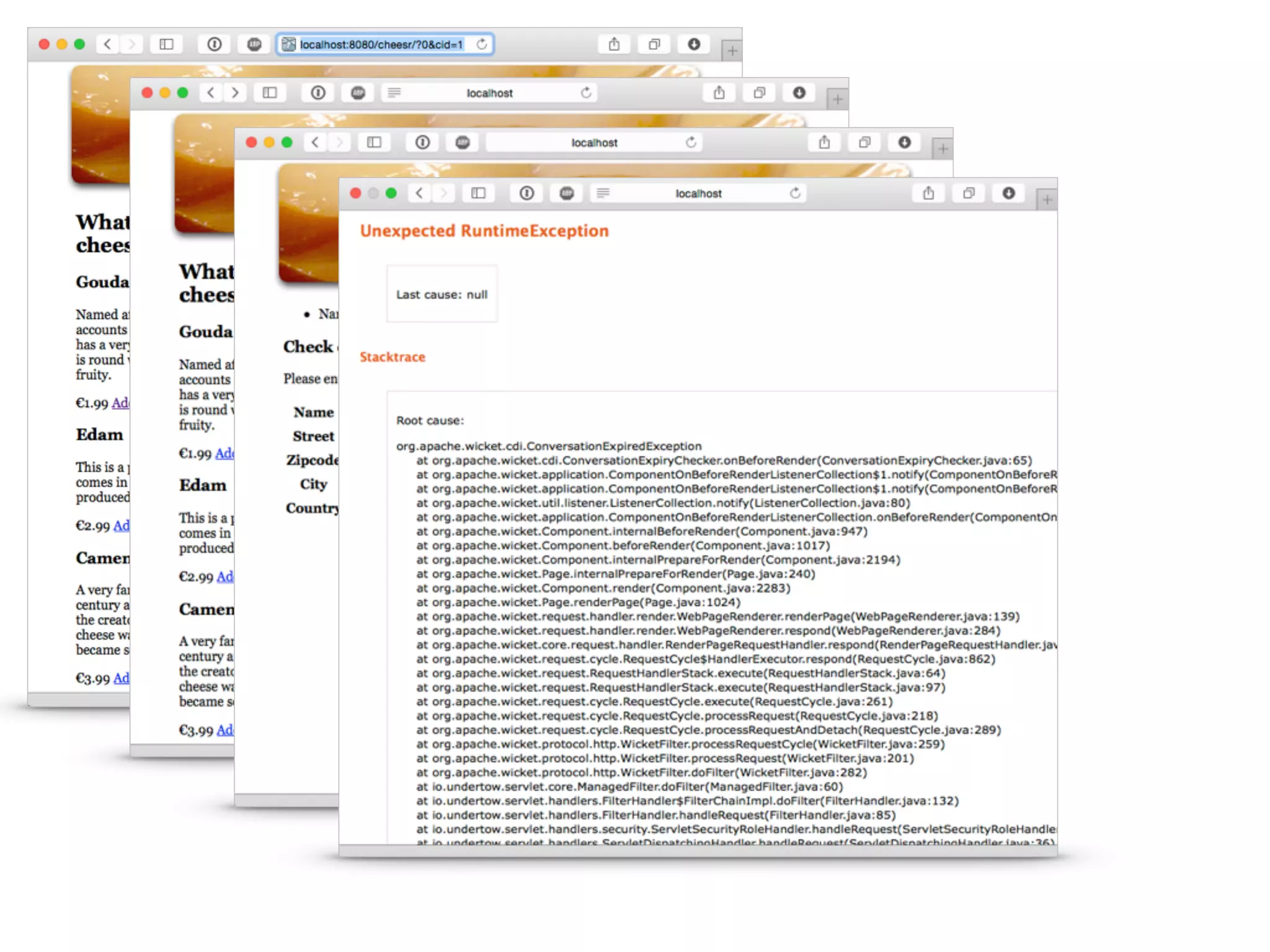This screenshot has height=952, width=1270.
Task: Go back in the frontmost Safari window
Action: pos(420,193)
